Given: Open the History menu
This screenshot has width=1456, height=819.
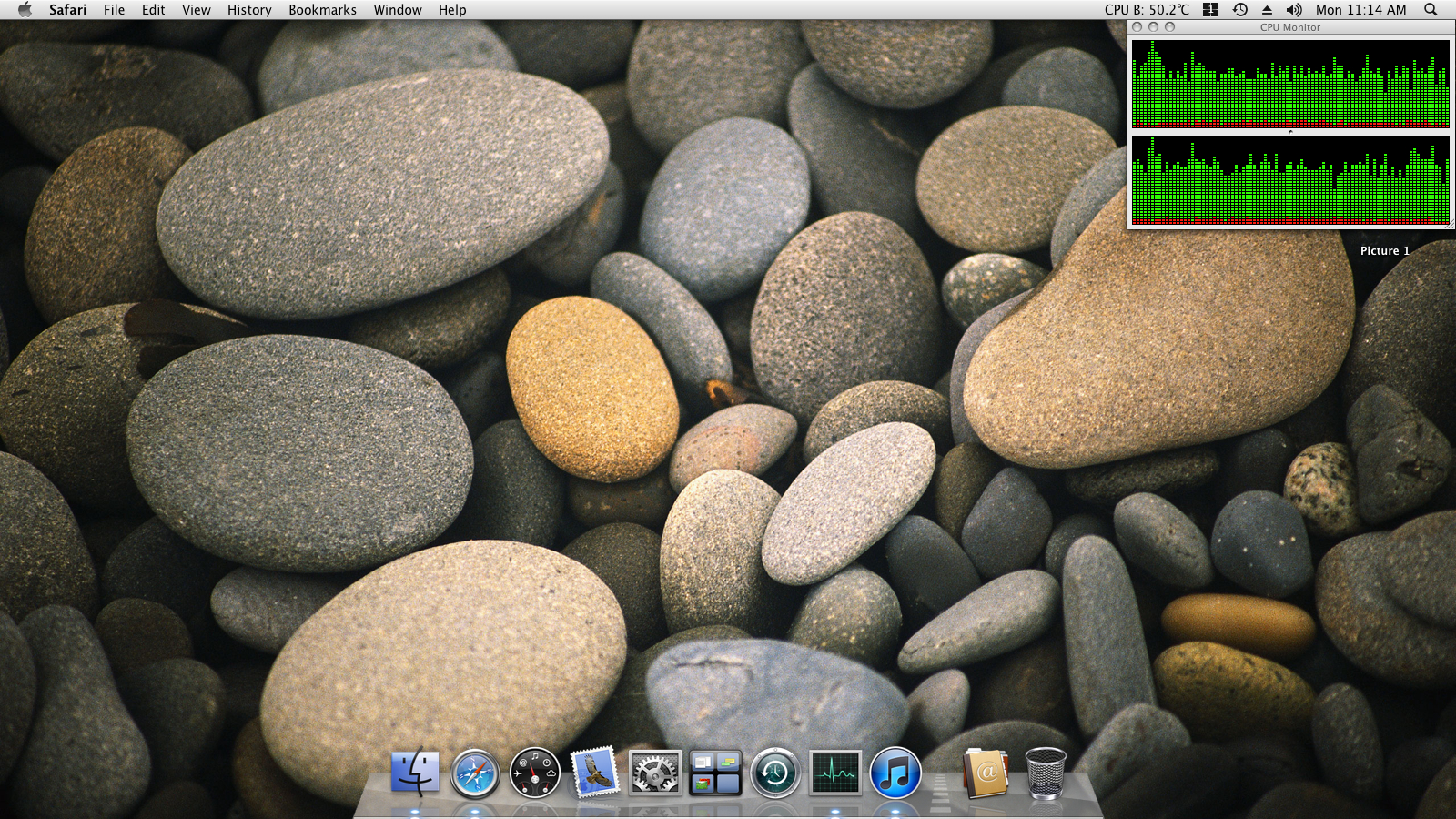Looking at the screenshot, I should [x=249, y=10].
